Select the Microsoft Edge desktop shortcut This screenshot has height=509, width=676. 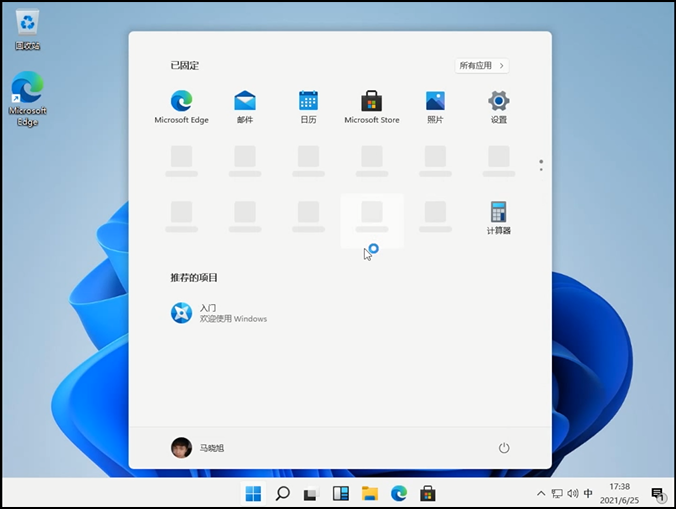pos(28,99)
